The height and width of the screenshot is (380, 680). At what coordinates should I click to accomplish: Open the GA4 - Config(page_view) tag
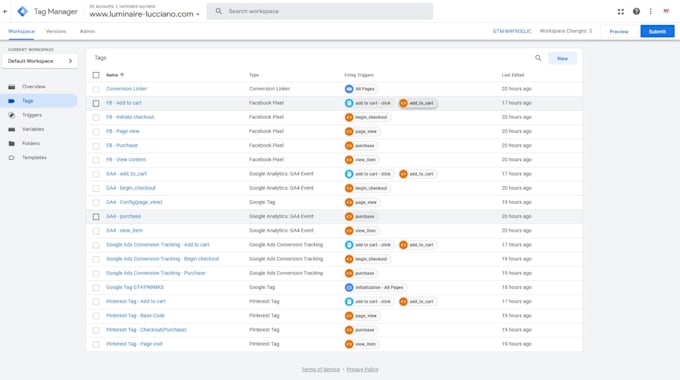134,202
